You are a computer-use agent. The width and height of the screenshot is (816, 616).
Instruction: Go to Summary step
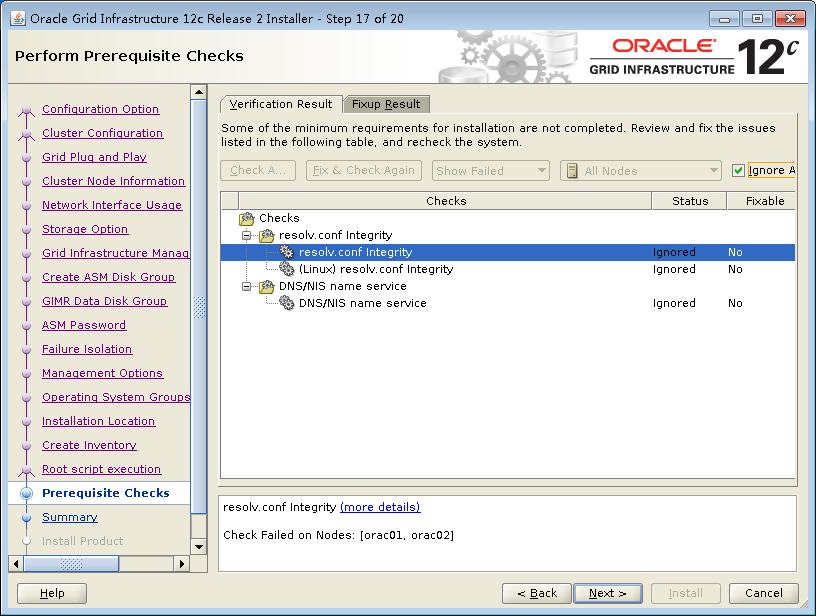click(x=70, y=517)
